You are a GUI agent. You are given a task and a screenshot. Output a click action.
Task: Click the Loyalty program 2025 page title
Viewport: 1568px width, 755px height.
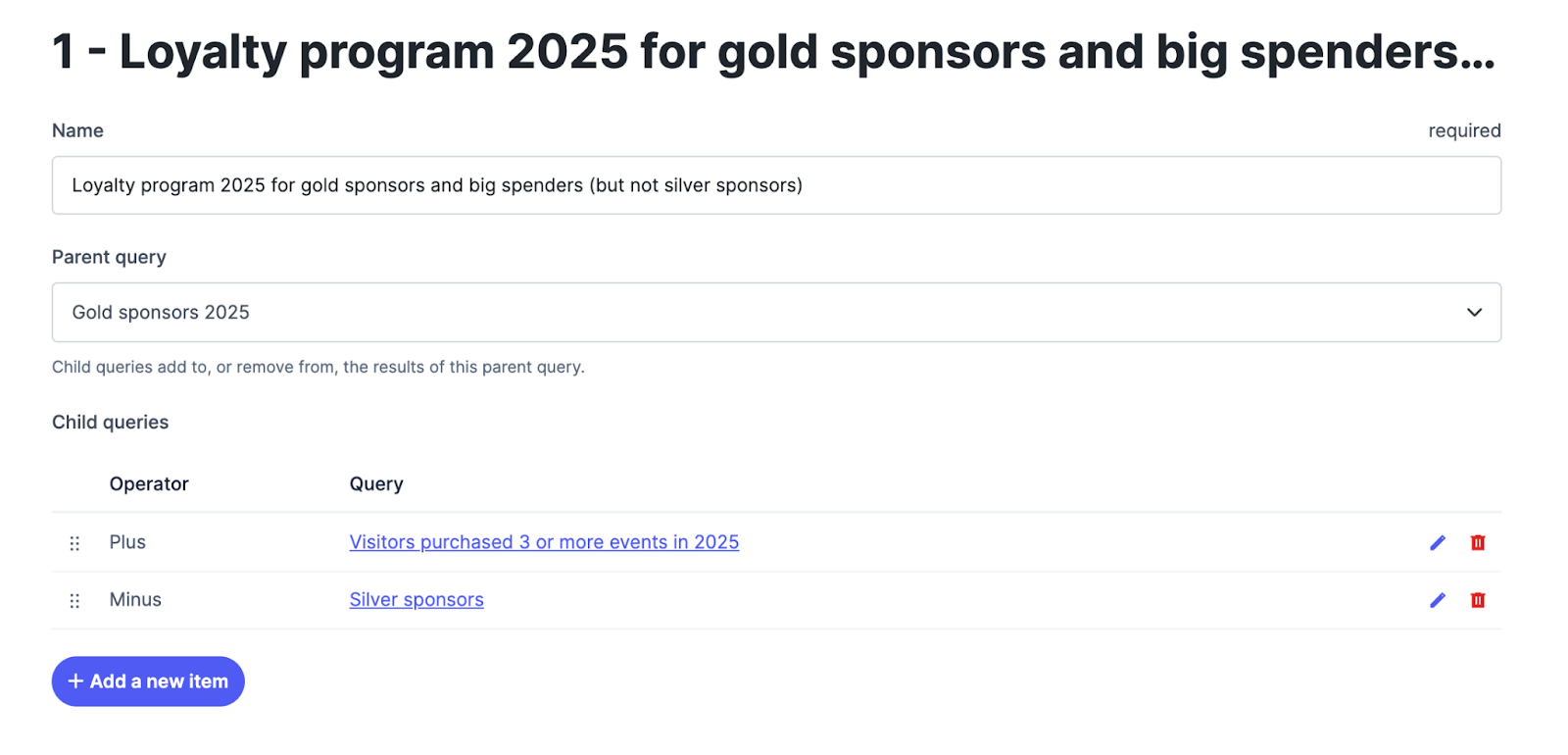tap(774, 52)
